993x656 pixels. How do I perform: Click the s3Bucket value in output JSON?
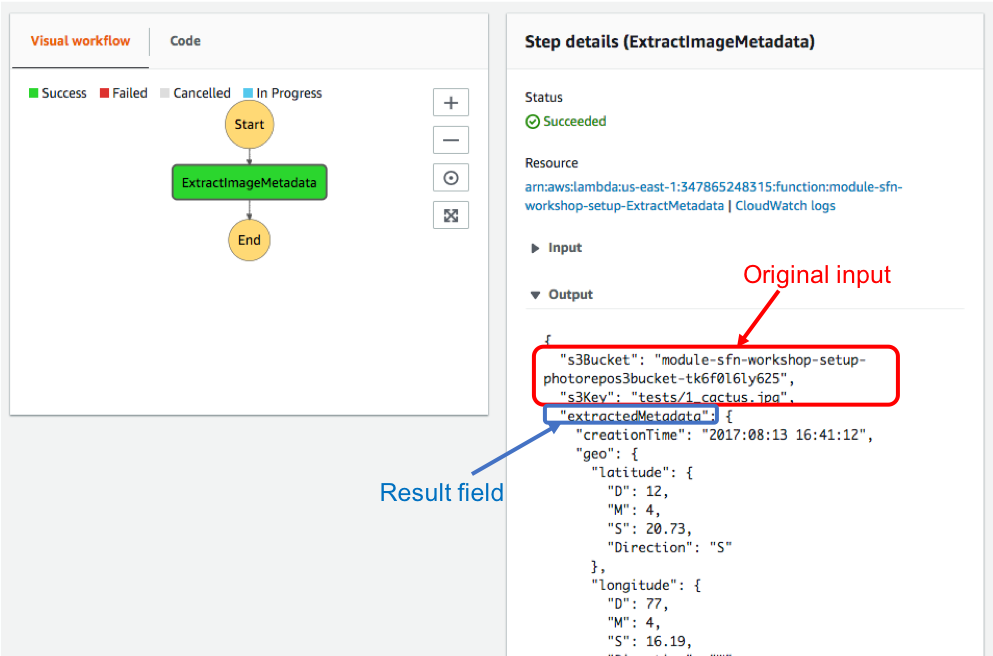click(704, 369)
